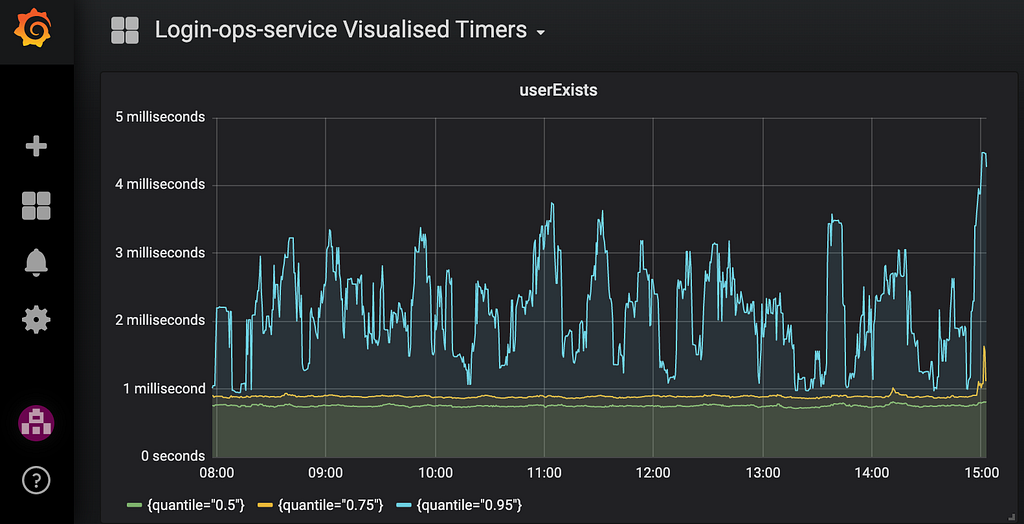This screenshot has height=524, width=1024.
Task: Open Configuration gear icon
Action: pos(36,319)
